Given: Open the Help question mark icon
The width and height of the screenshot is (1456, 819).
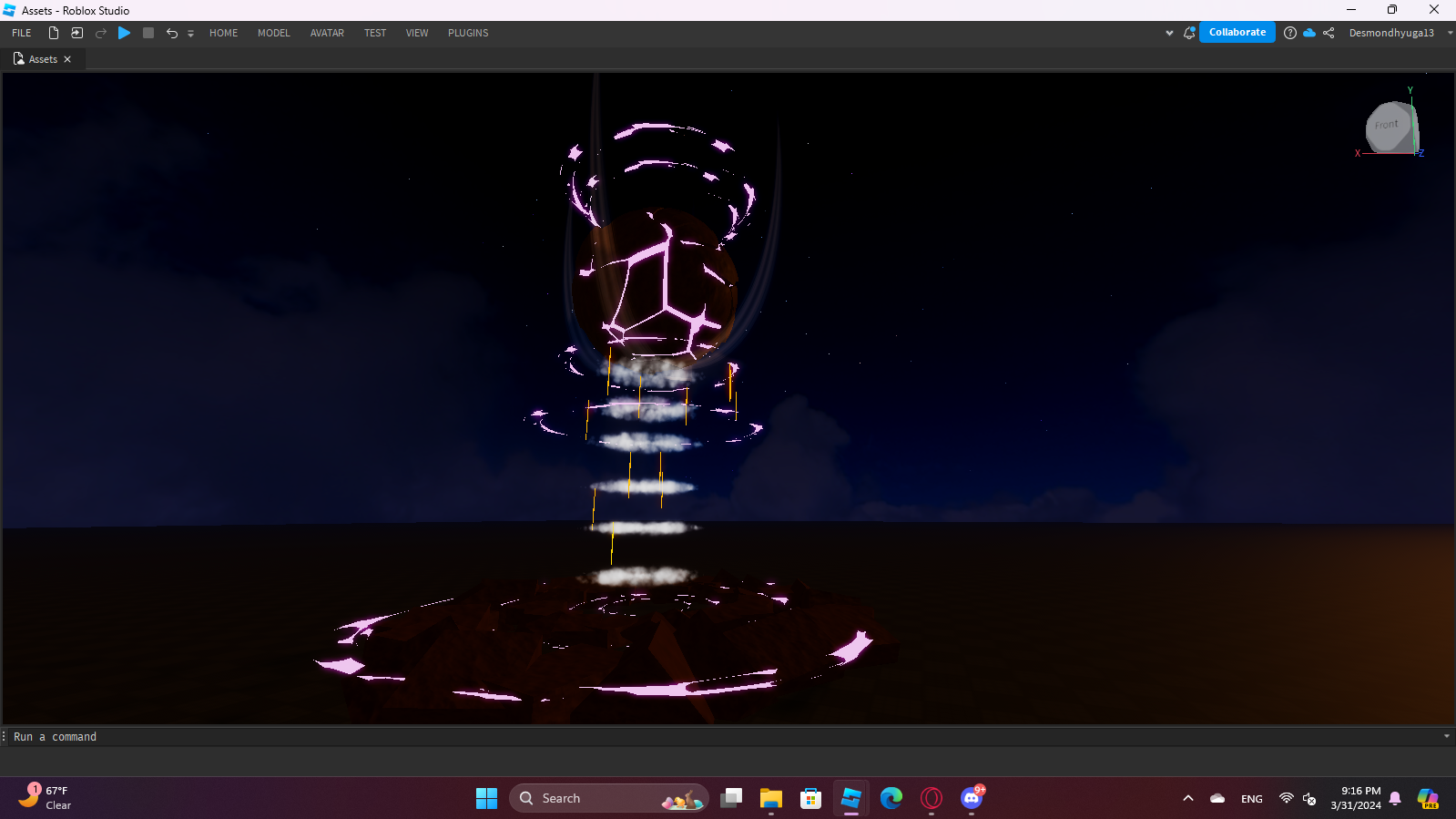Looking at the screenshot, I should point(1290,33).
